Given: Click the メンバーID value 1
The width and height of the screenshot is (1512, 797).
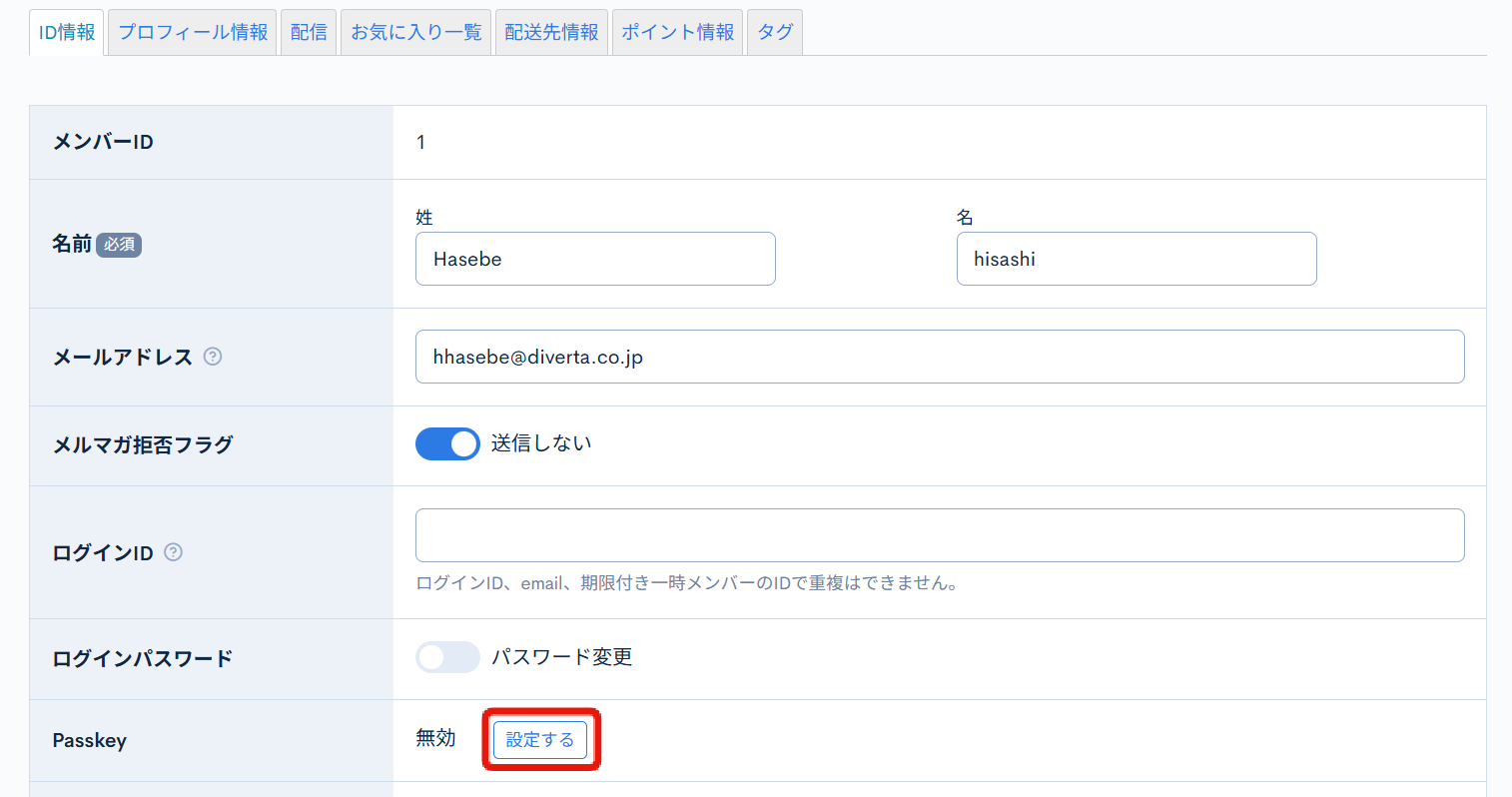Looking at the screenshot, I should click(x=420, y=142).
